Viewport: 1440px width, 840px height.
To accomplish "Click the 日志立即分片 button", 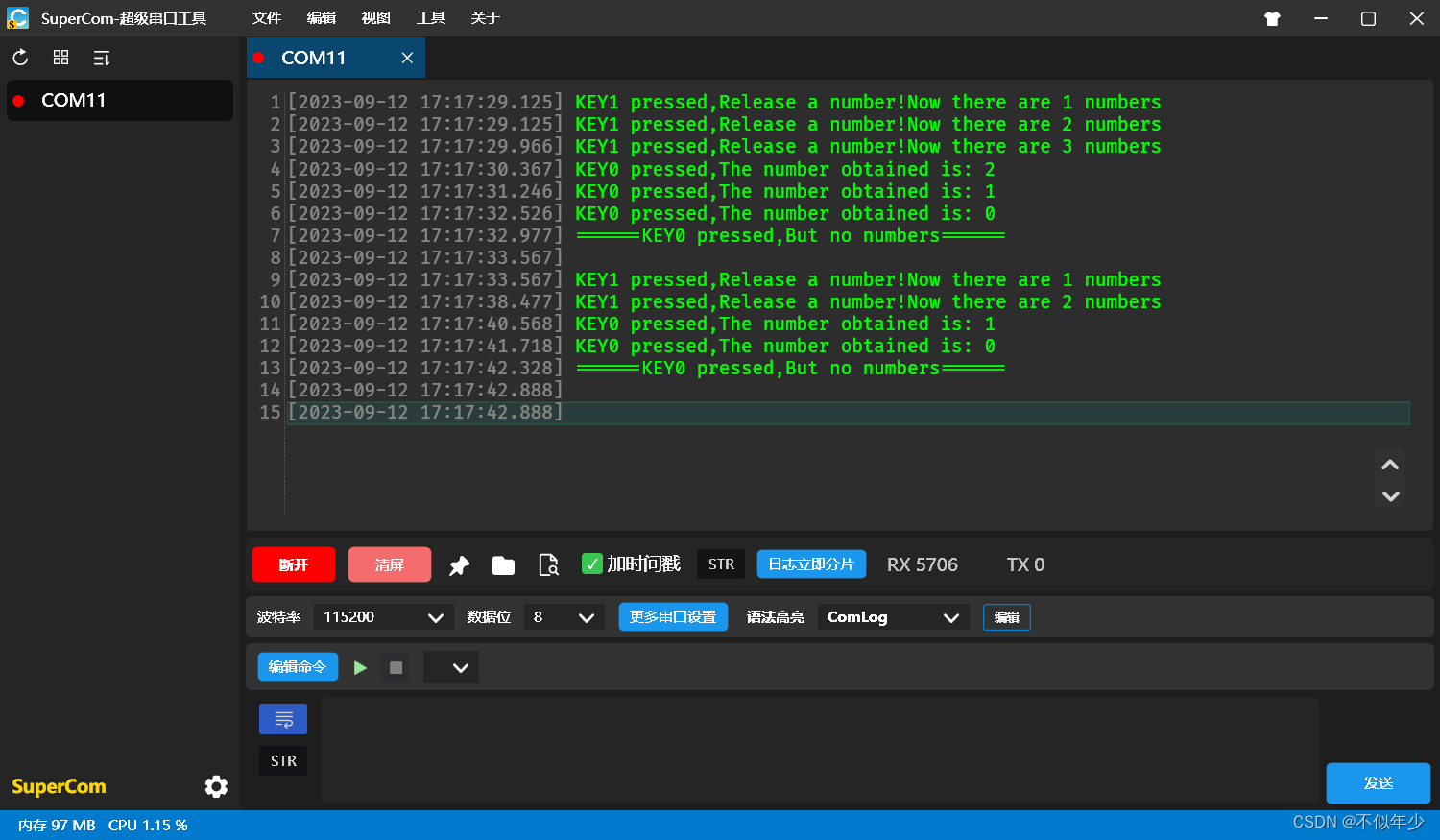I will tap(811, 564).
